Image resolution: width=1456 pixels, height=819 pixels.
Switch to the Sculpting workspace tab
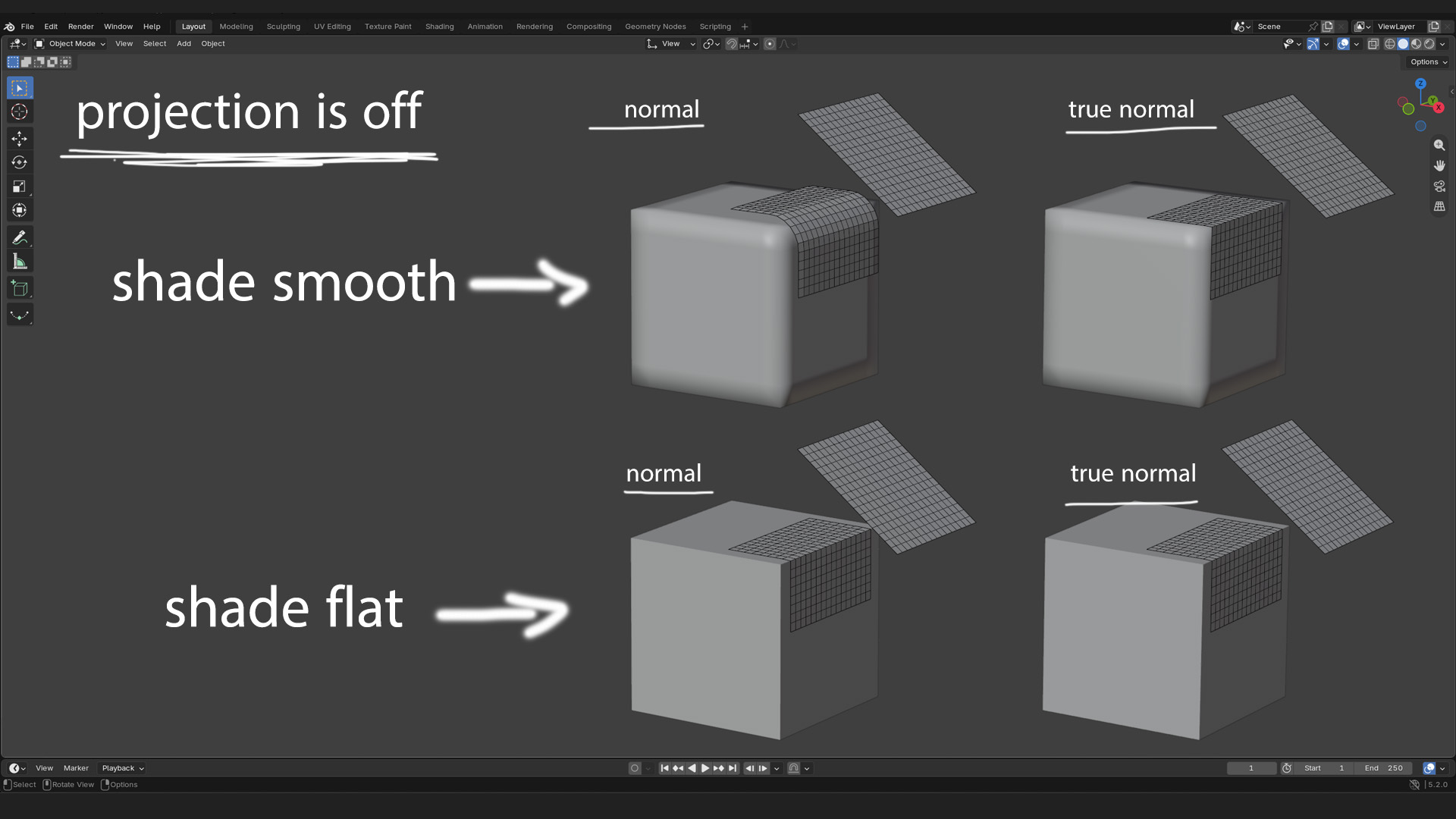click(x=283, y=27)
